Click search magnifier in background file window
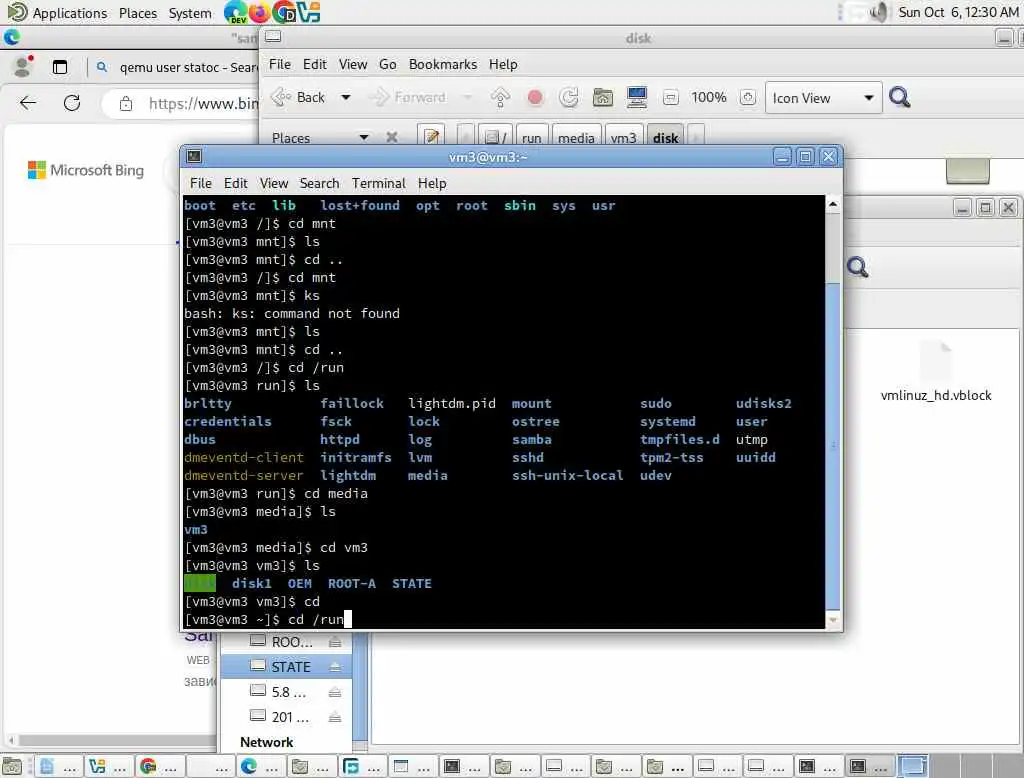The image size is (1024, 778). click(x=857, y=267)
